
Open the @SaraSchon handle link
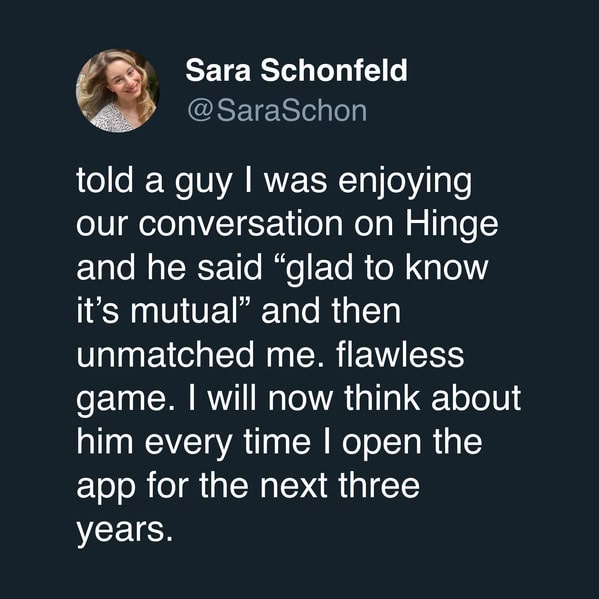277,111
